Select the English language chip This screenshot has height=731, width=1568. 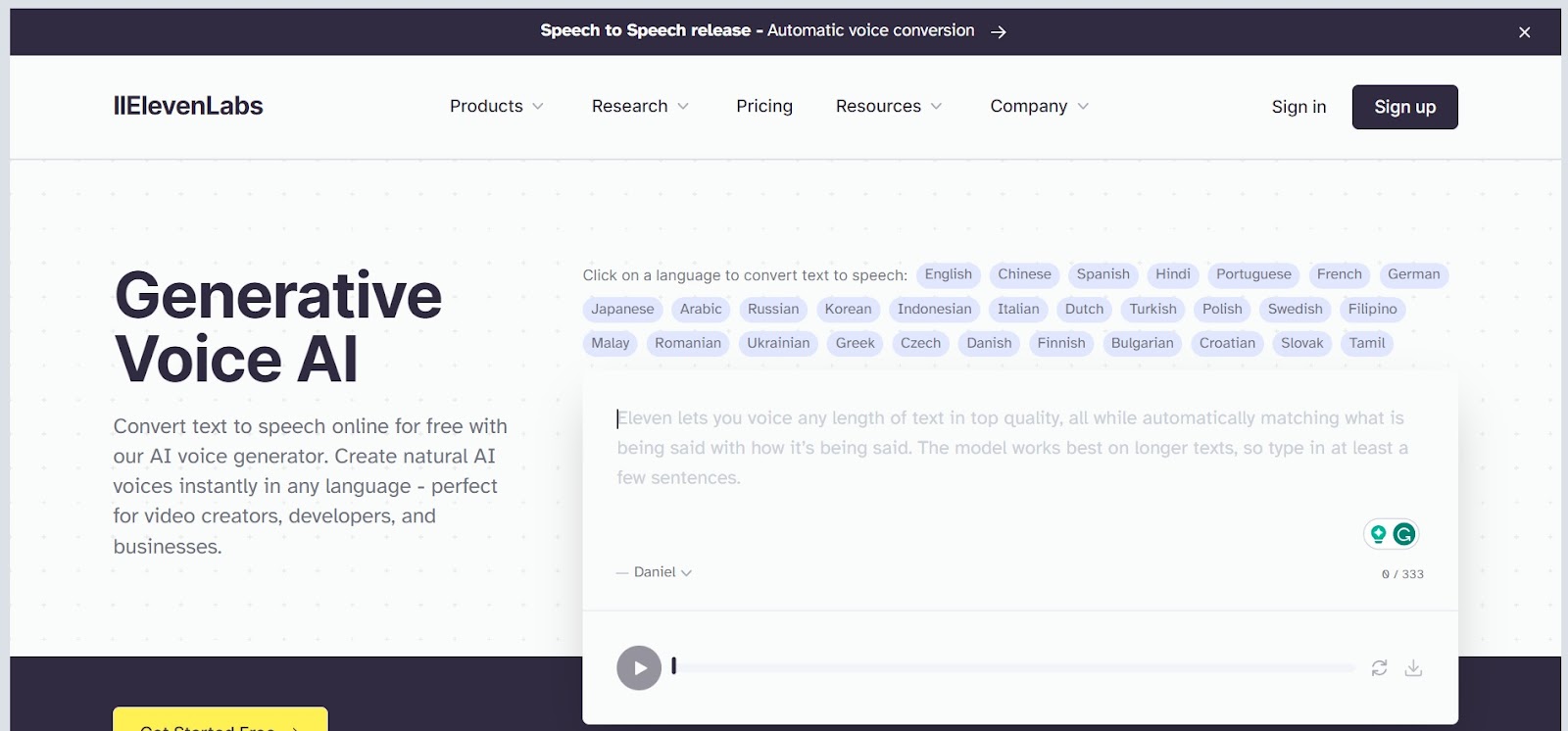coord(949,275)
